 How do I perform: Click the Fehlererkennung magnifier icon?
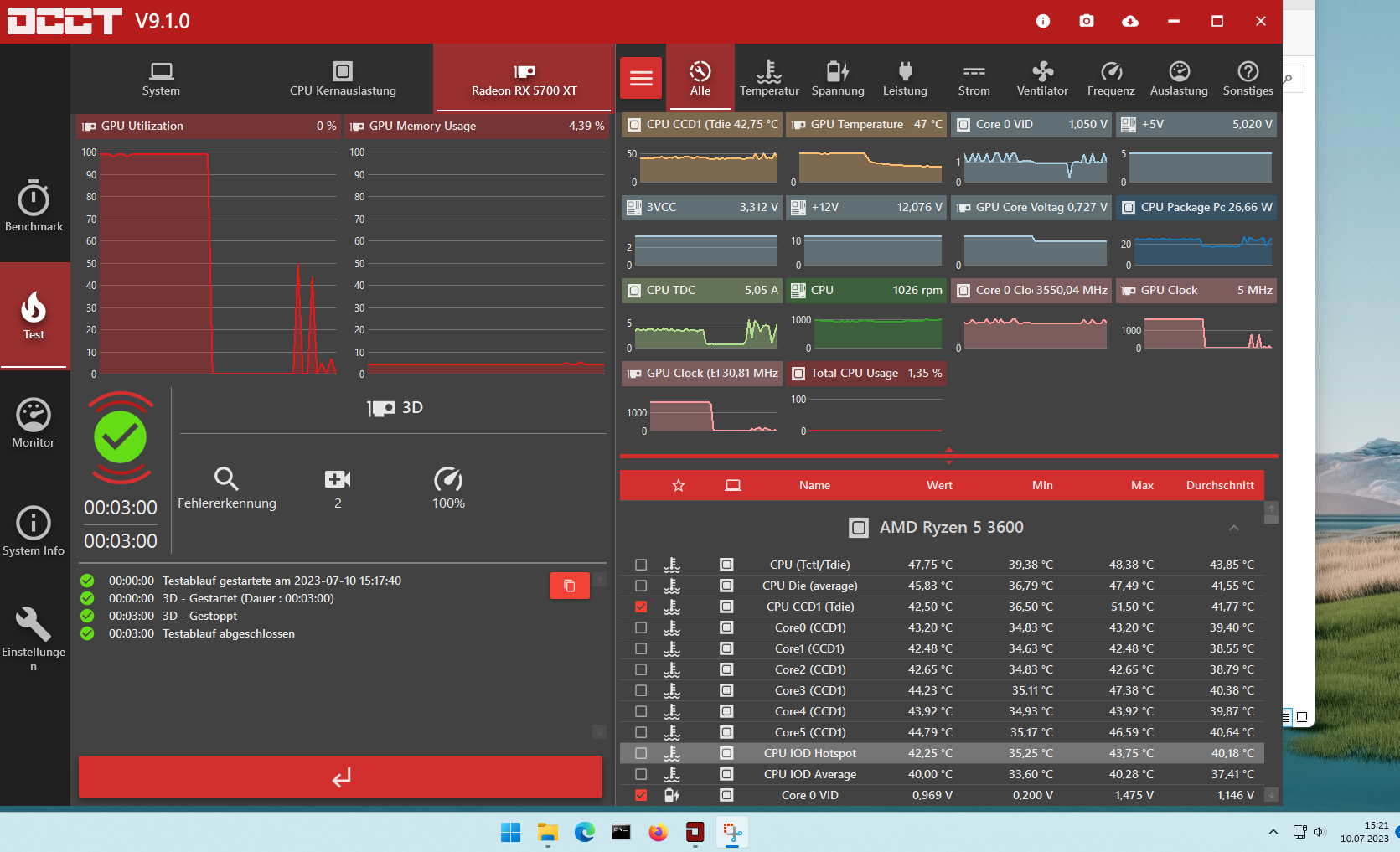[226, 478]
